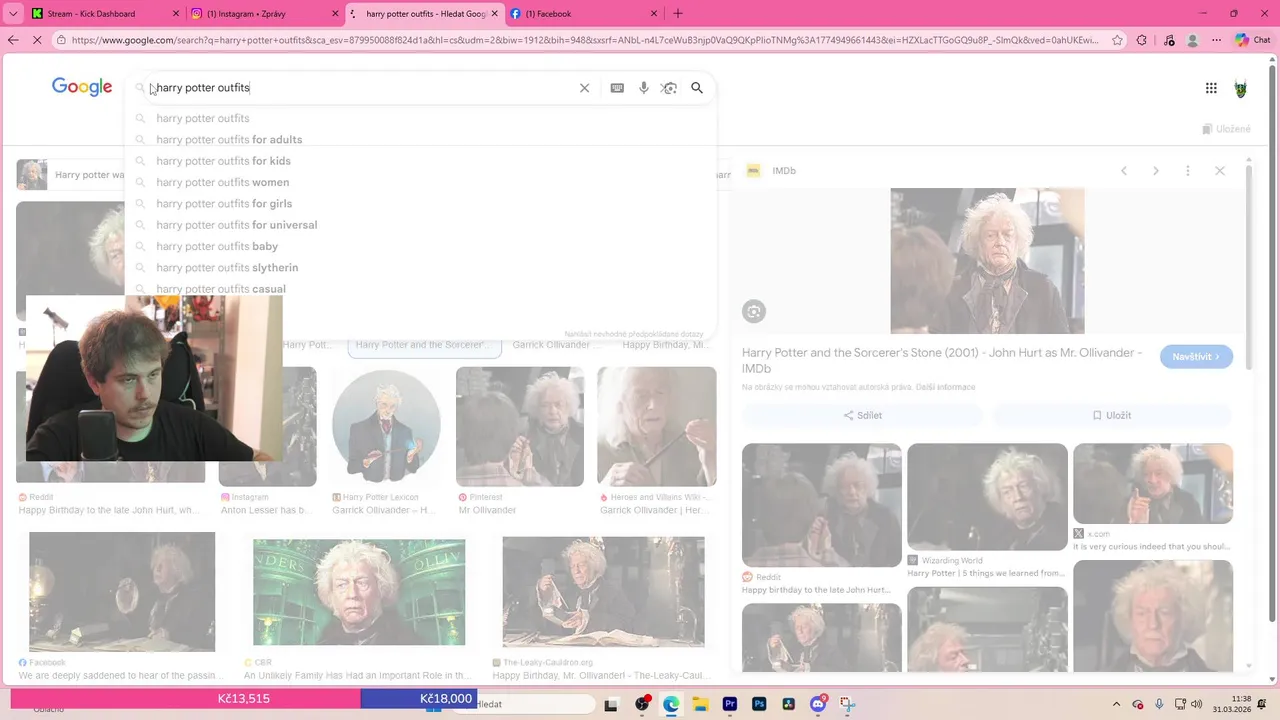Stop loading the page
Screen dimensions: 1280x720
[x=38, y=40]
